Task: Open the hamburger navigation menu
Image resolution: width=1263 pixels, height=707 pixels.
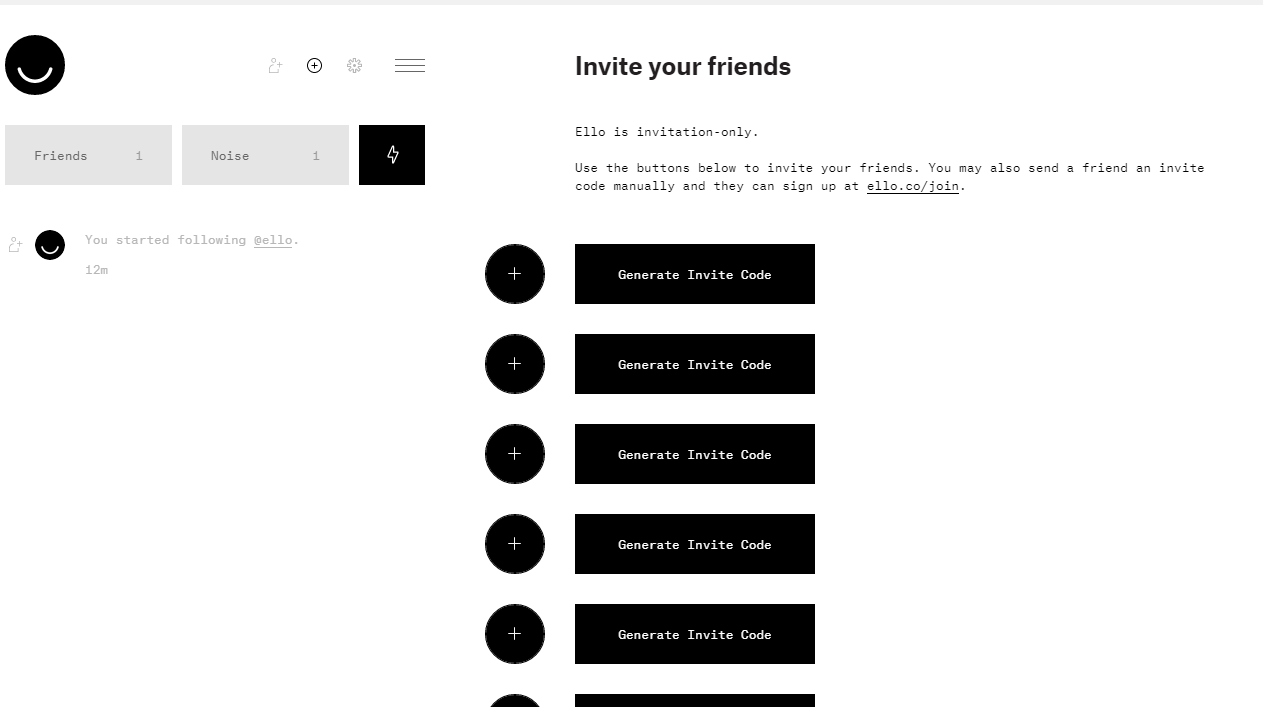Action: tap(409, 65)
